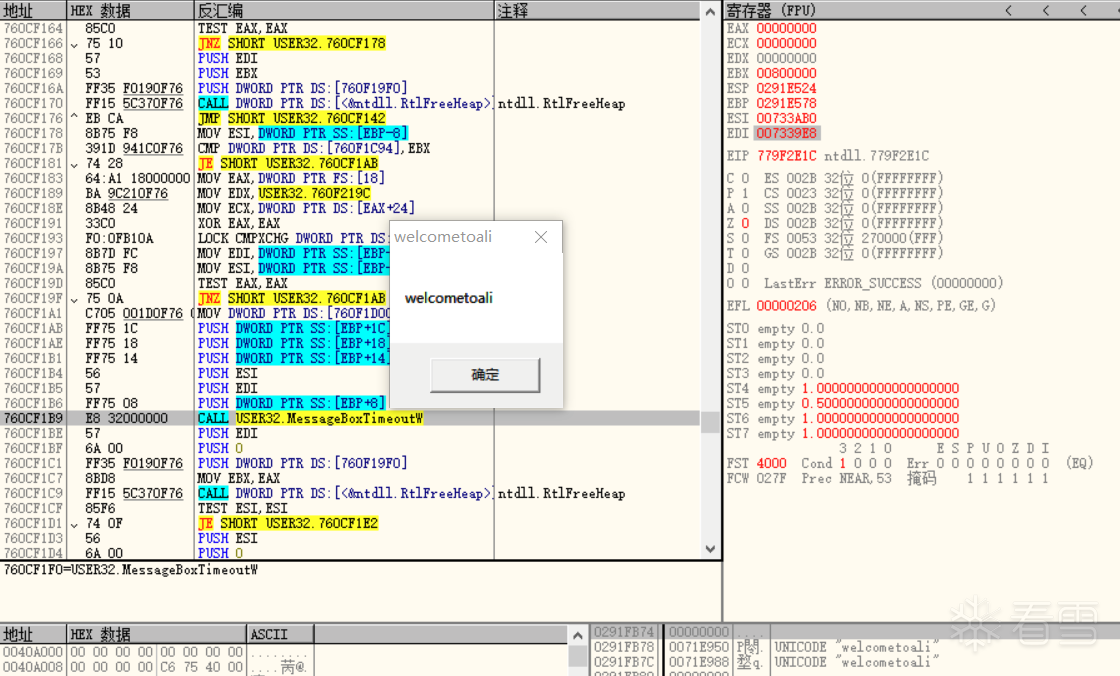The width and height of the screenshot is (1120, 676).
Task: Click the hex bytes E8 32000000
Action: (x=126, y=418)
